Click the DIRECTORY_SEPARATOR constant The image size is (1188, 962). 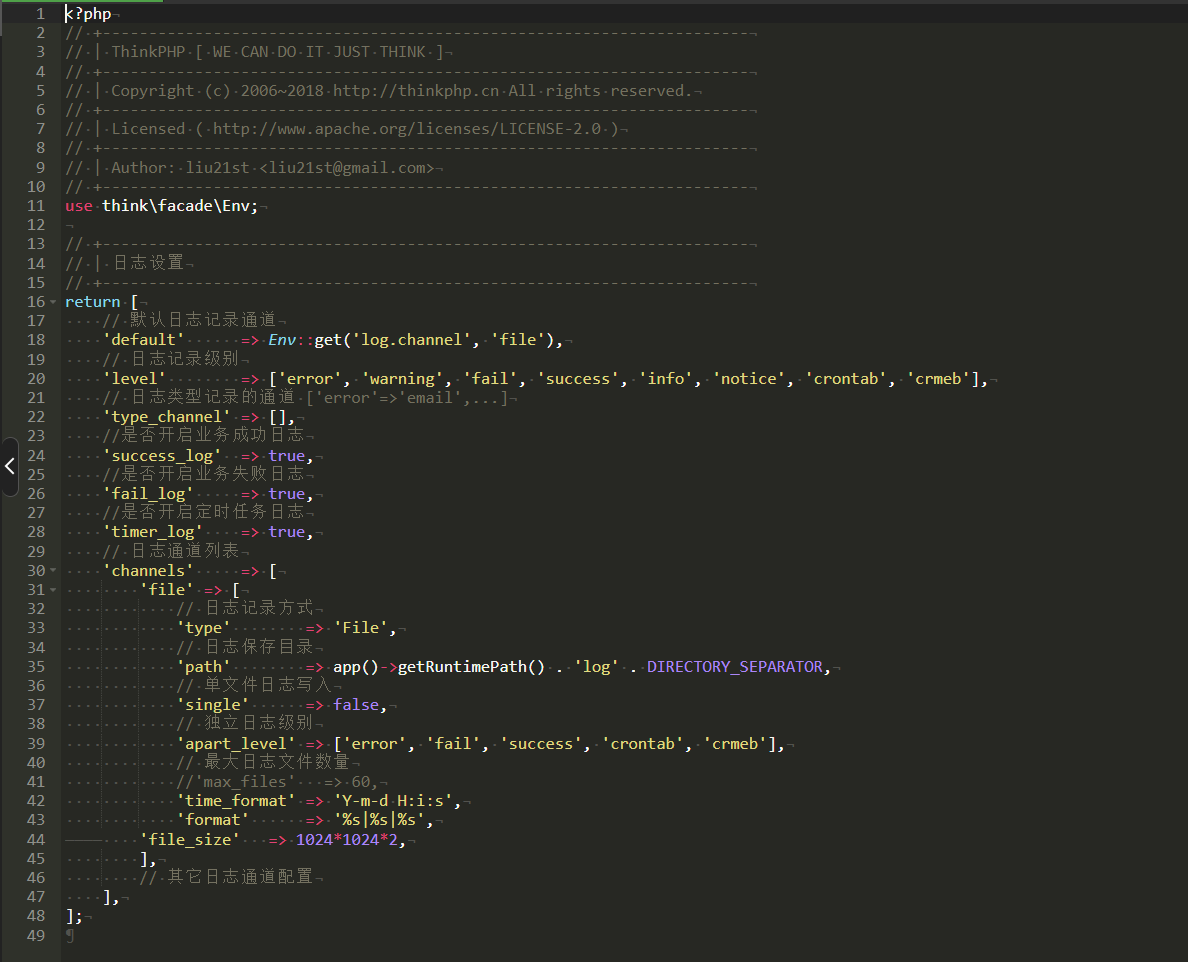coord(734,667)
